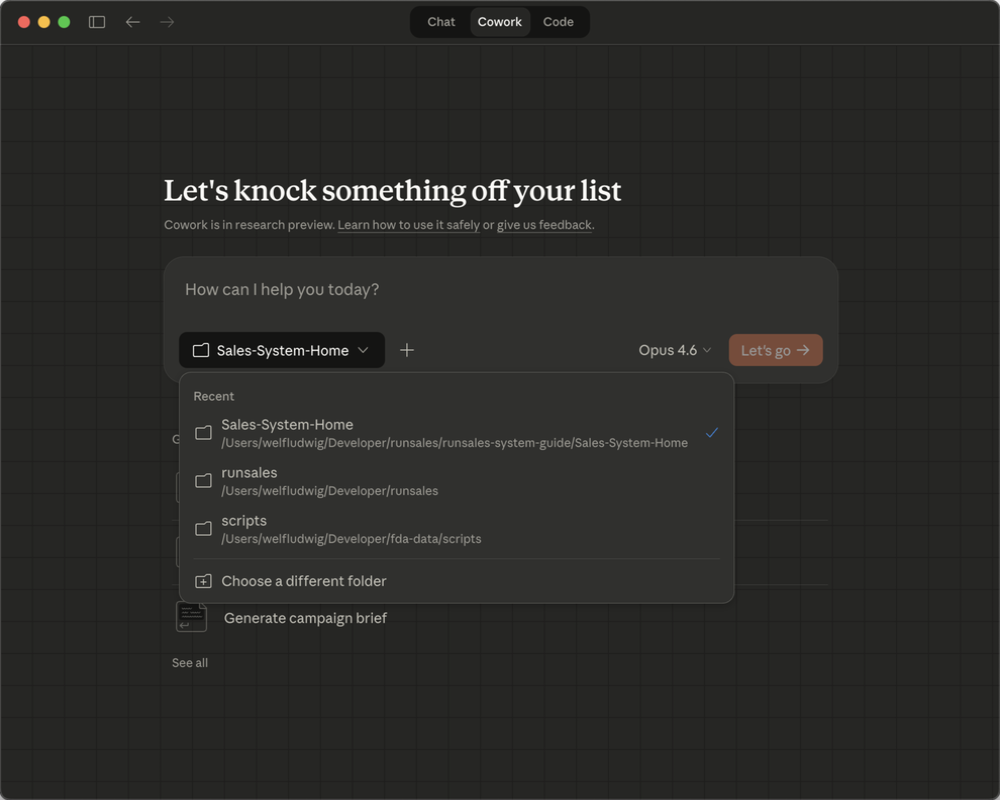Switch to the Code tab
The width and height of the screenshot is (1000, 800).
point(558,22)
